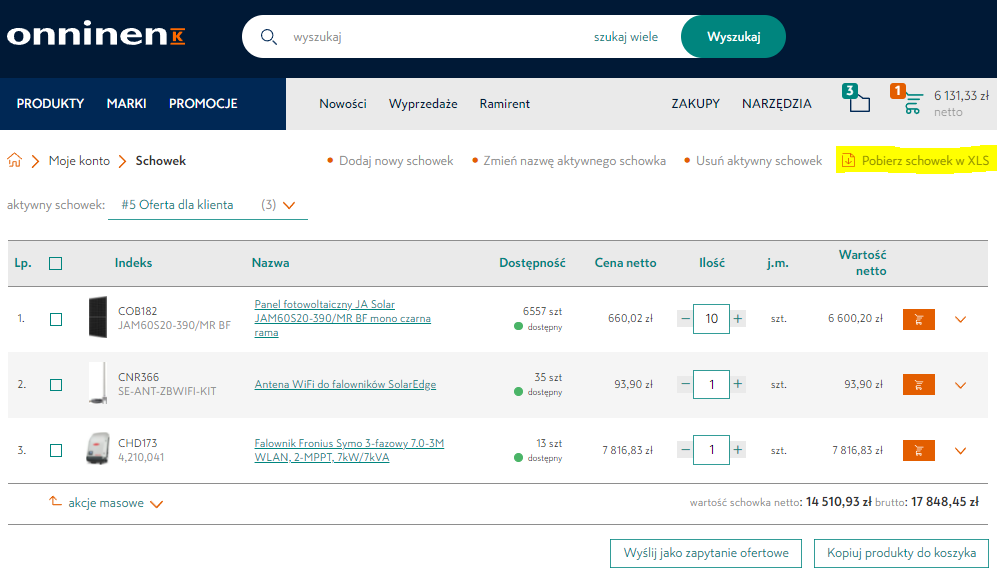The image size is (997, 575).
Task: Open the aktywny schowek dropdown
Action: pos(208,205)
